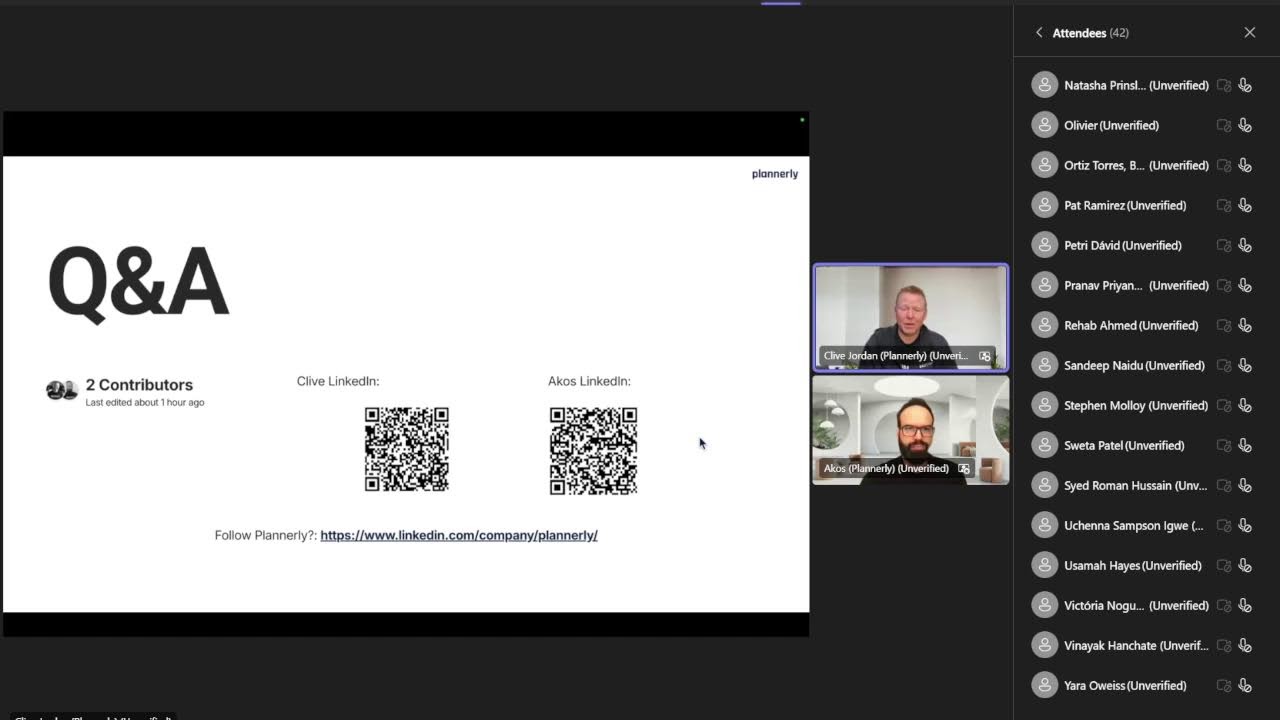Click Natasha Prinsl... microphone icon

[x=1245, y=85]
